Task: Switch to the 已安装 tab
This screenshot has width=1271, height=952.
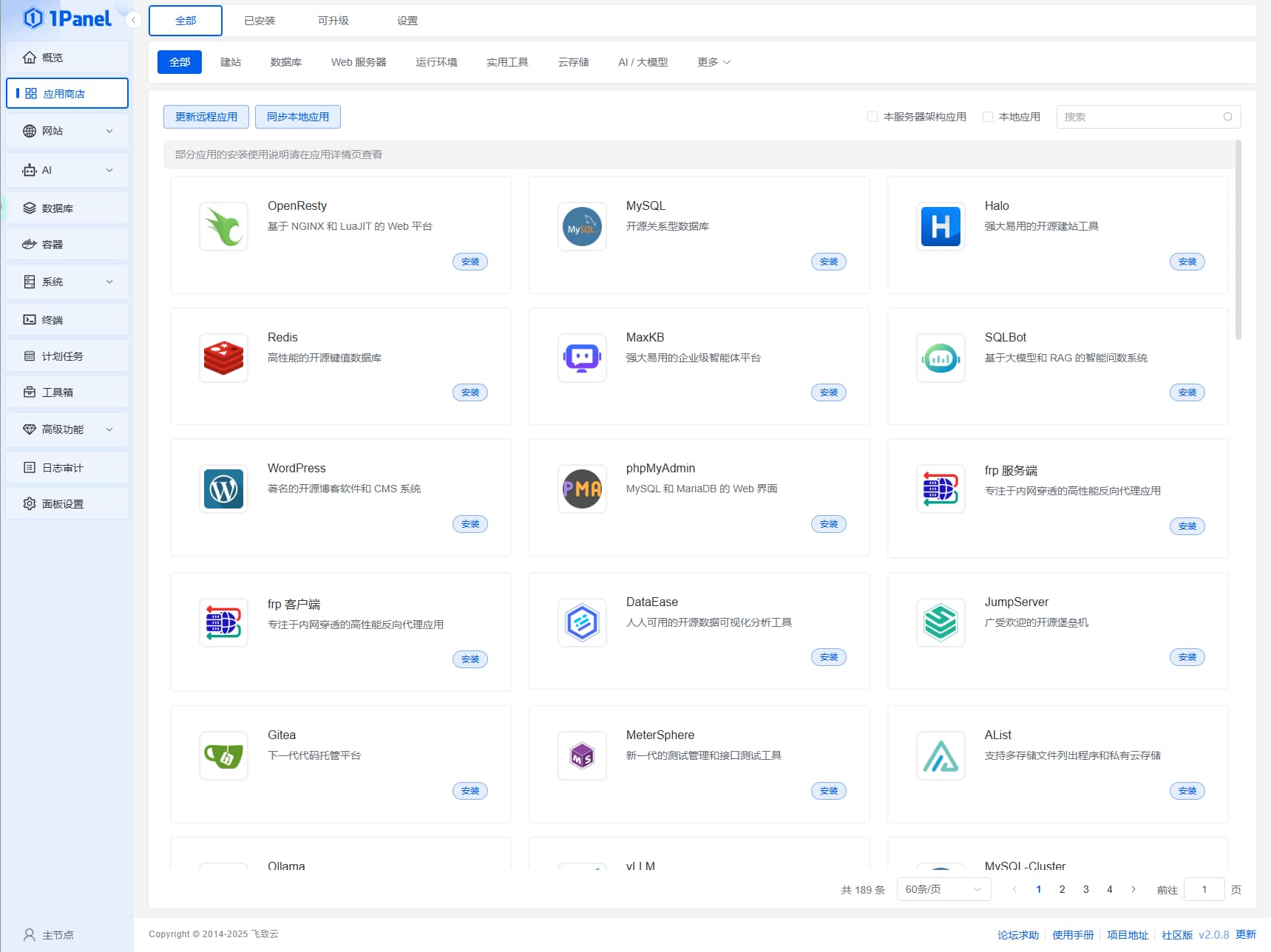Action: click(x=260, y=21)
